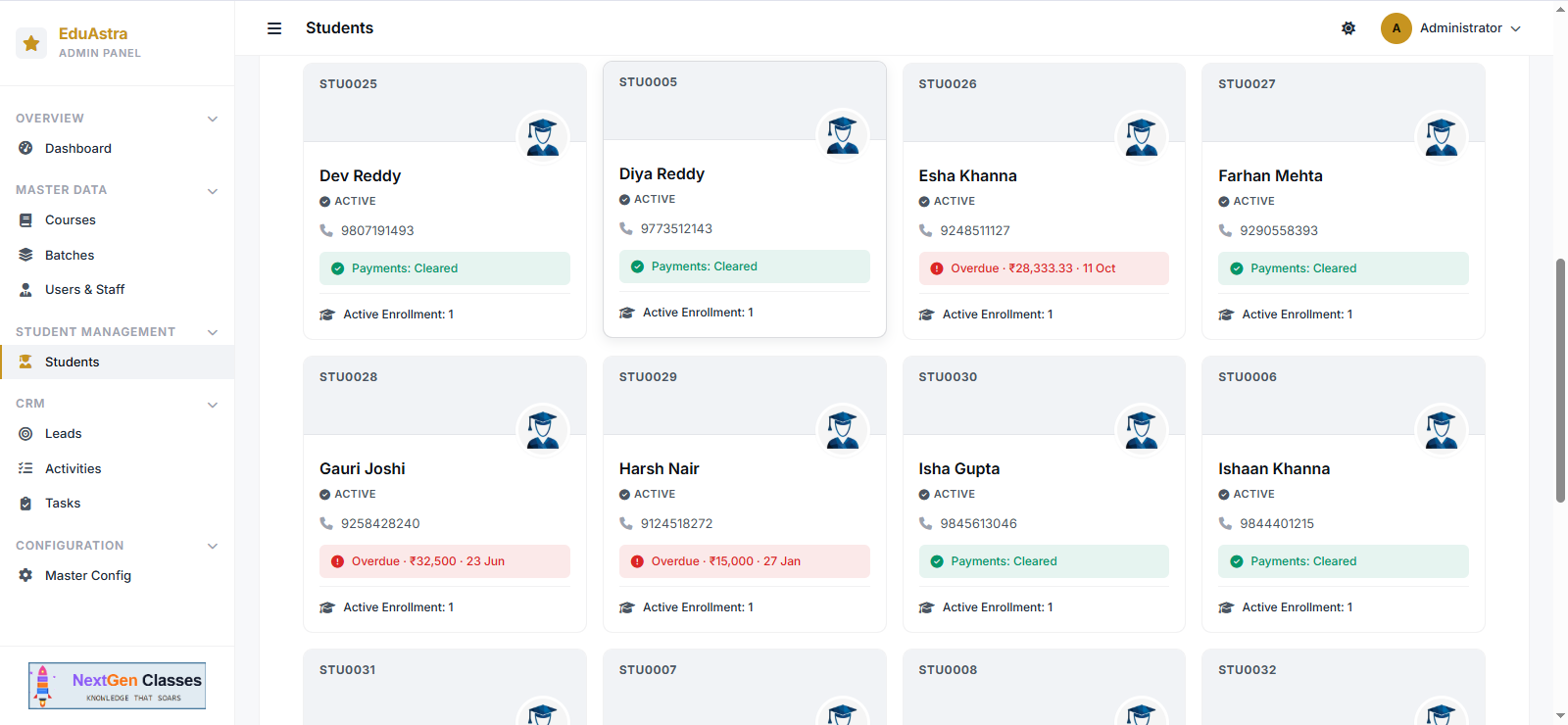Open Harsh Nair's student avatar
The image size is (1568, 725).
(843, 430)
